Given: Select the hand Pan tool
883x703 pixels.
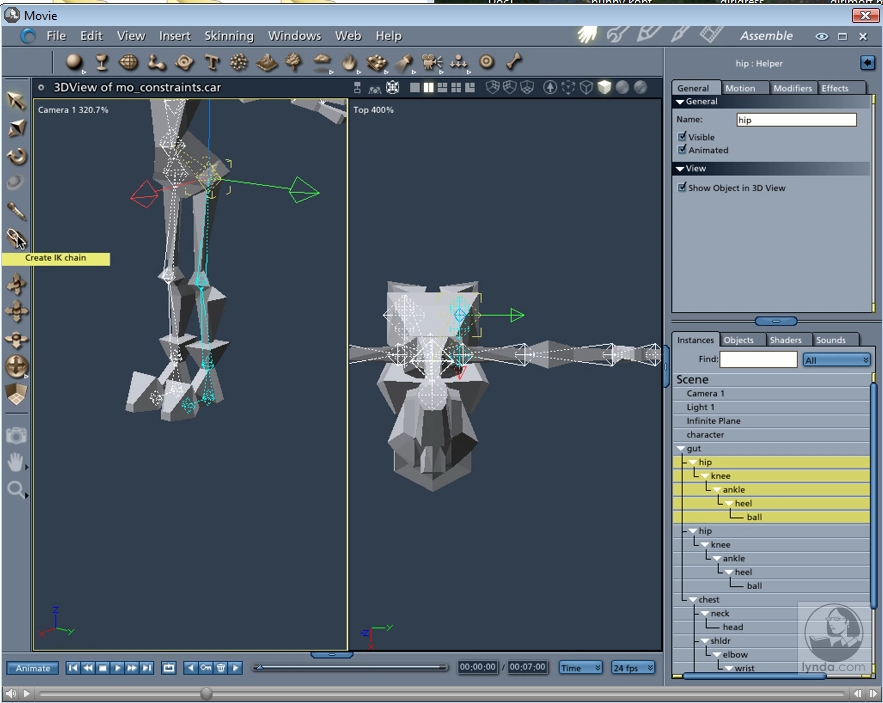Looking at the screenshot, I should pyautogui.click(x=16, y=462).
